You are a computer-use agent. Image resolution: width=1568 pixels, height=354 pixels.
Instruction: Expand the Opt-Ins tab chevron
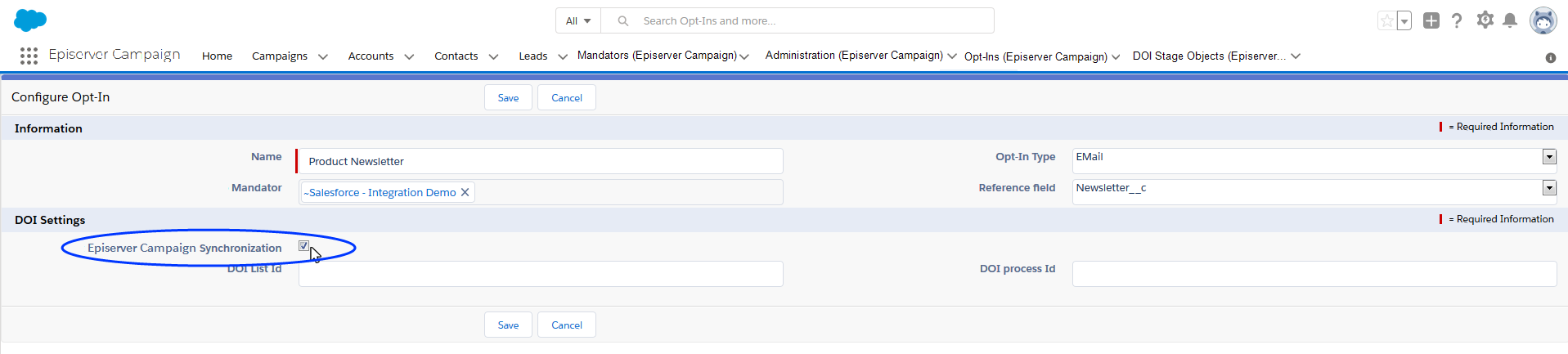pyautogui.click(x=1116, y=56)
